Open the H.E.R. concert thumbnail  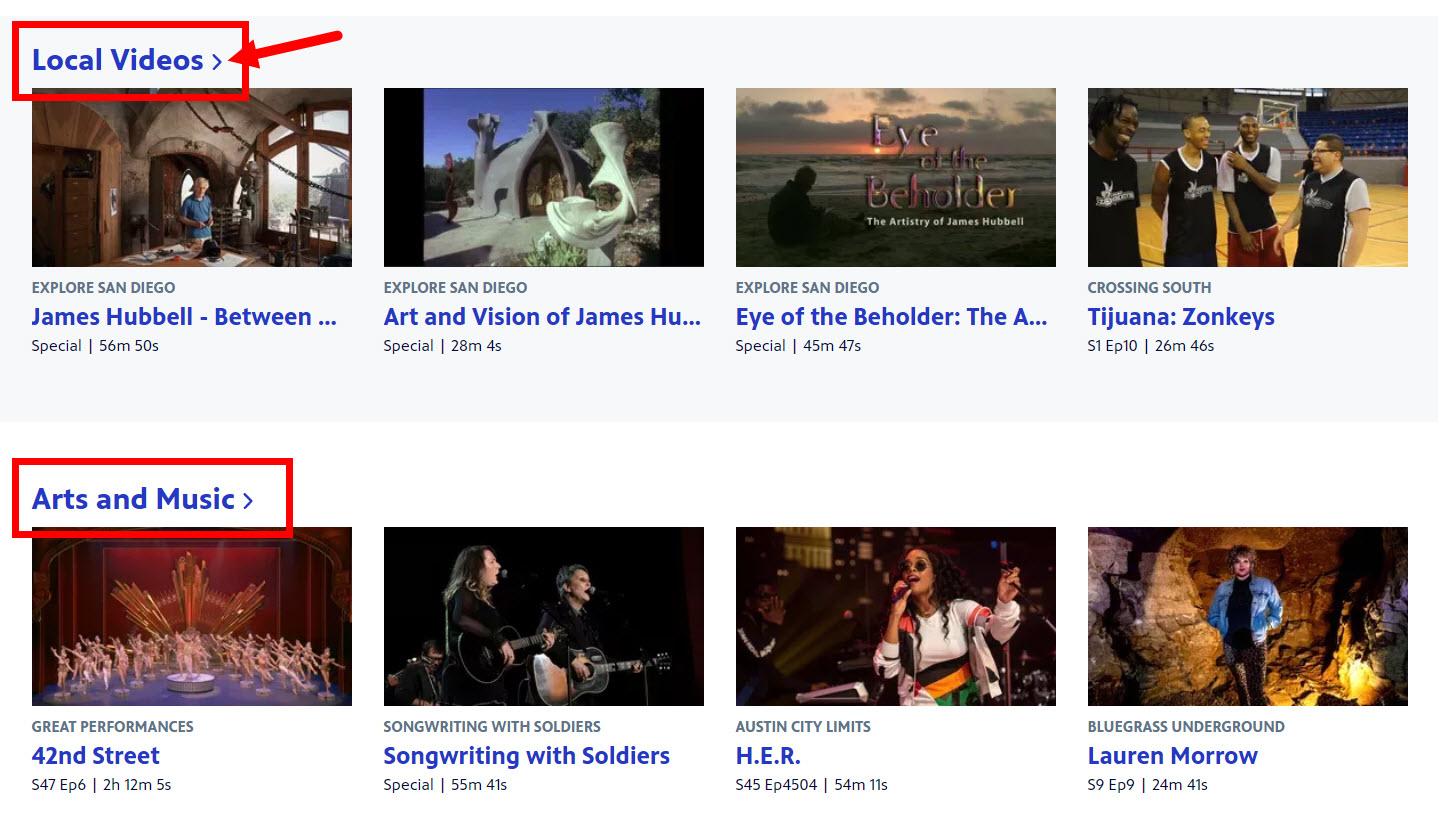pyautogui.click(x=896, y=616)
